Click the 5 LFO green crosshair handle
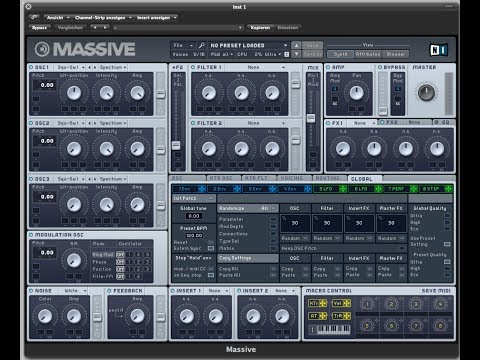480x360 pixels. (x=343, y=189)
